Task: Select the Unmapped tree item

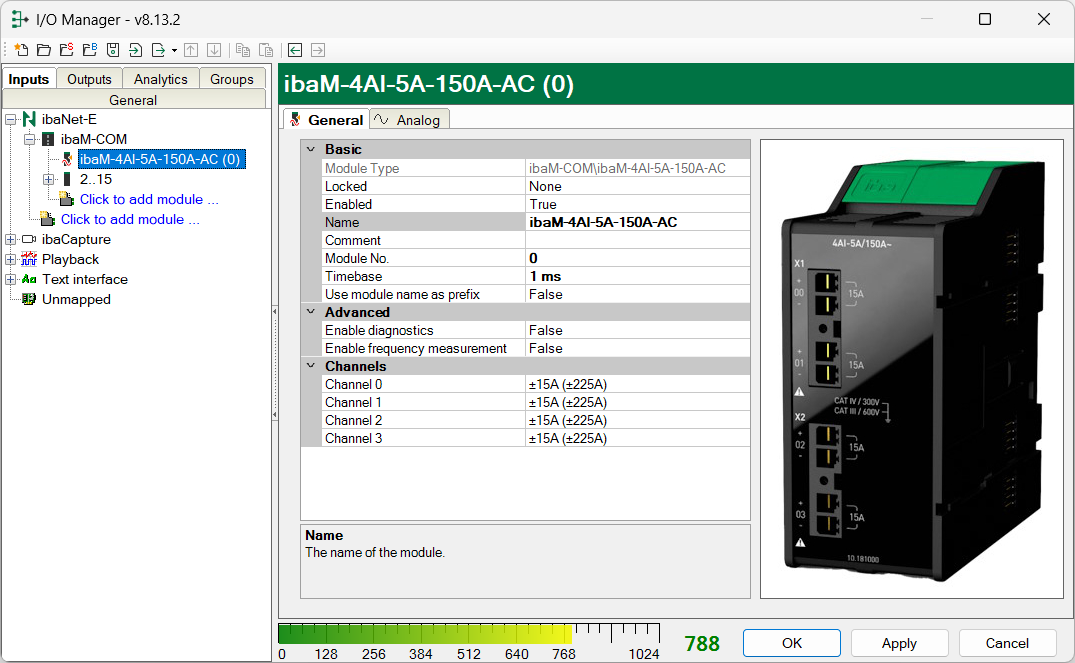Action: point(76,299)
